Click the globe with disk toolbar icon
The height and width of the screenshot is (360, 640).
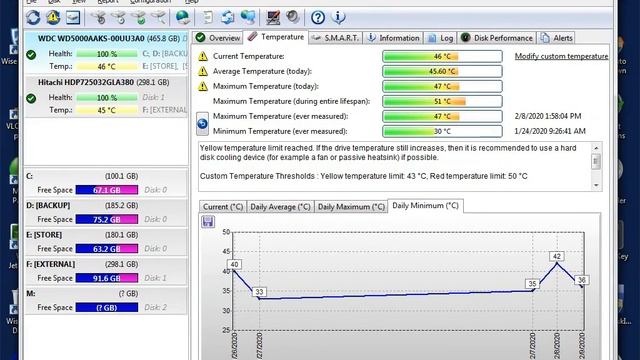pyautogui.click(x=182, y=18)
